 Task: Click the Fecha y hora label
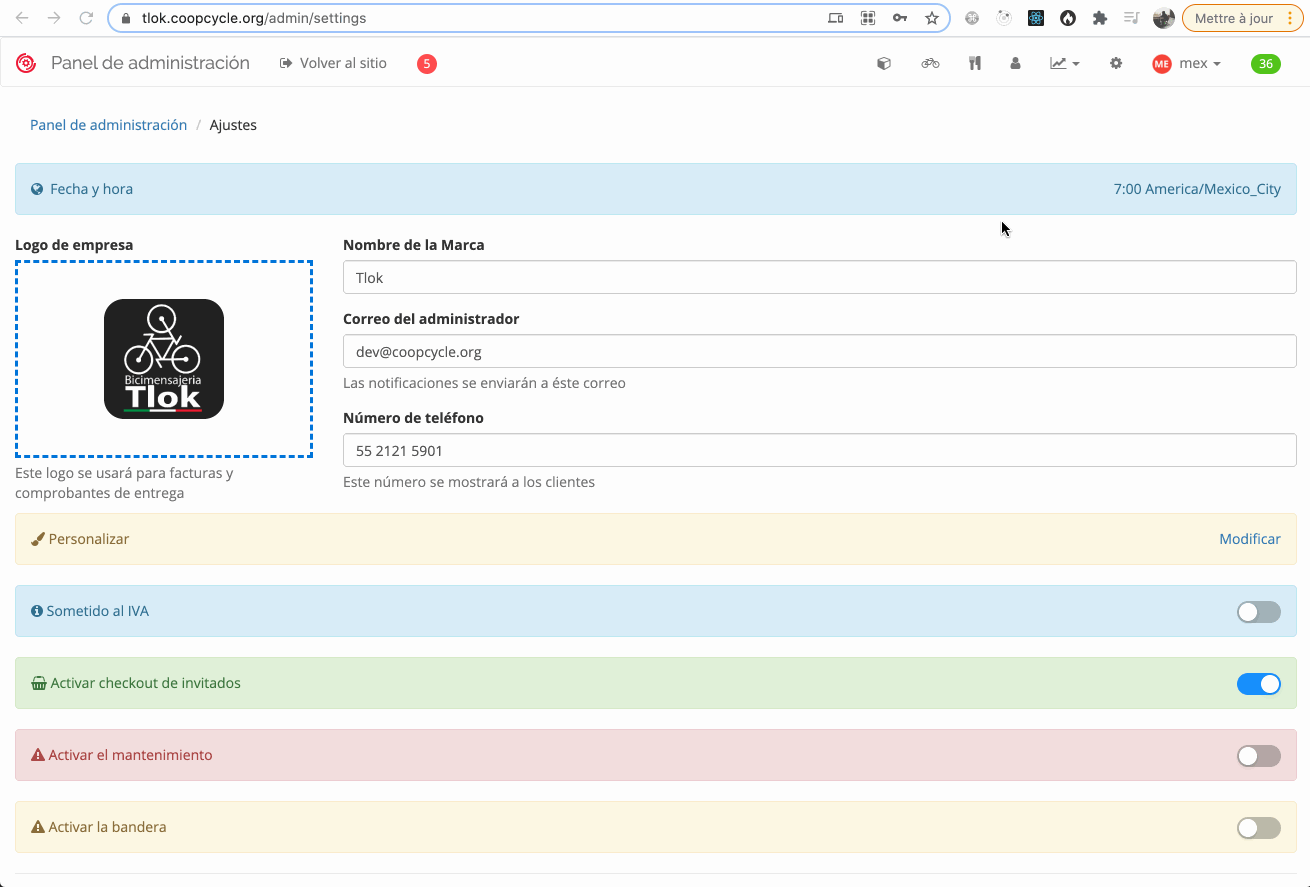point(91,189)
